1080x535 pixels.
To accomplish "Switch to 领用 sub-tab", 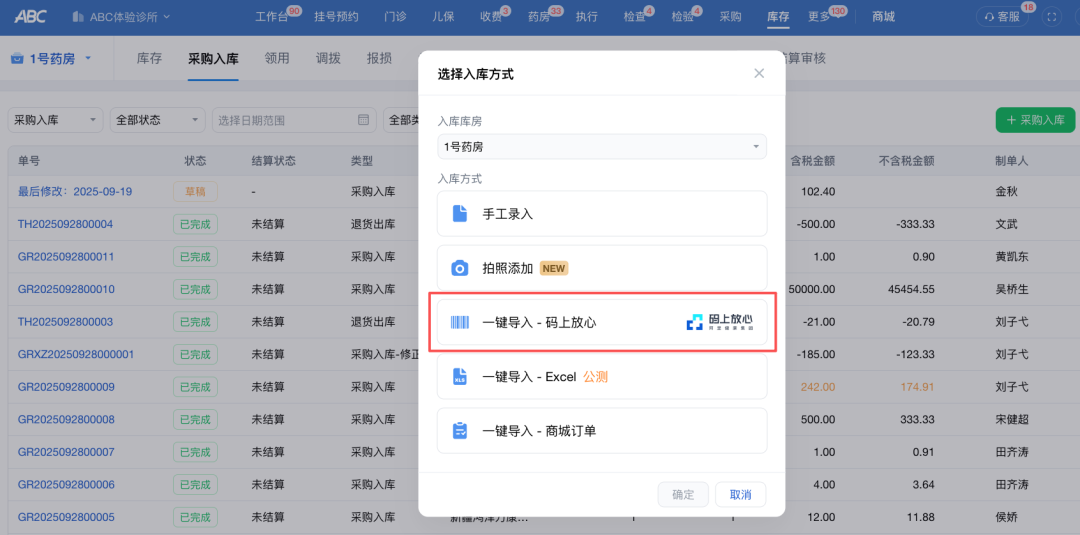I will [277, 59].
